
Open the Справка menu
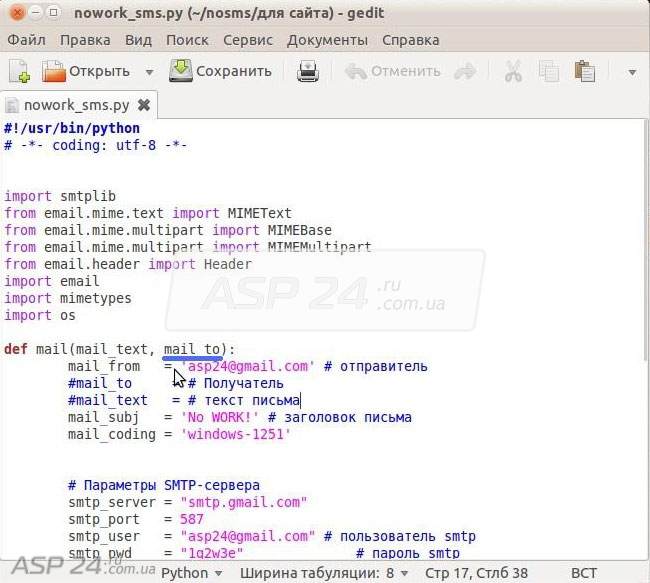410,40
